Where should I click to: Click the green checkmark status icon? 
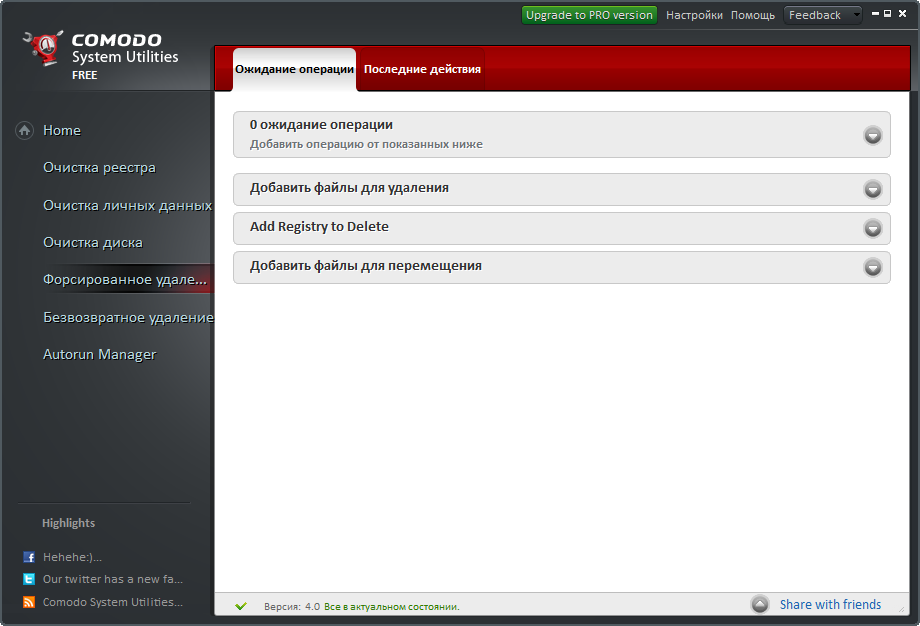[241, 606]
